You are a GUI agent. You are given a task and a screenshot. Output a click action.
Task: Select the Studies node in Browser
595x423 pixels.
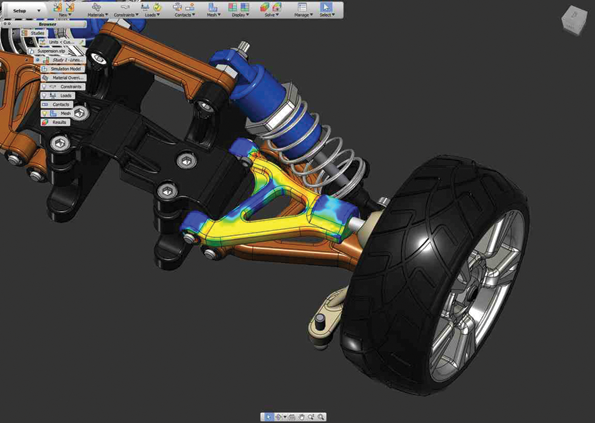35,33
